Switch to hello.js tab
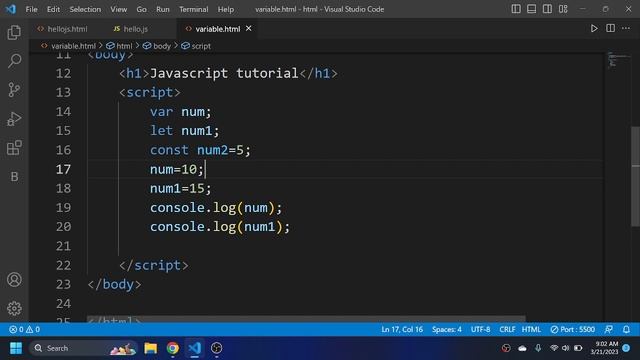Screen dimensions: 640x360 pyautogui.click(x=136, y=29)
